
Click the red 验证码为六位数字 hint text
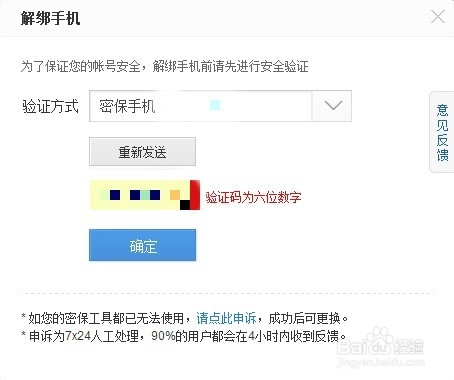[253, 197]
